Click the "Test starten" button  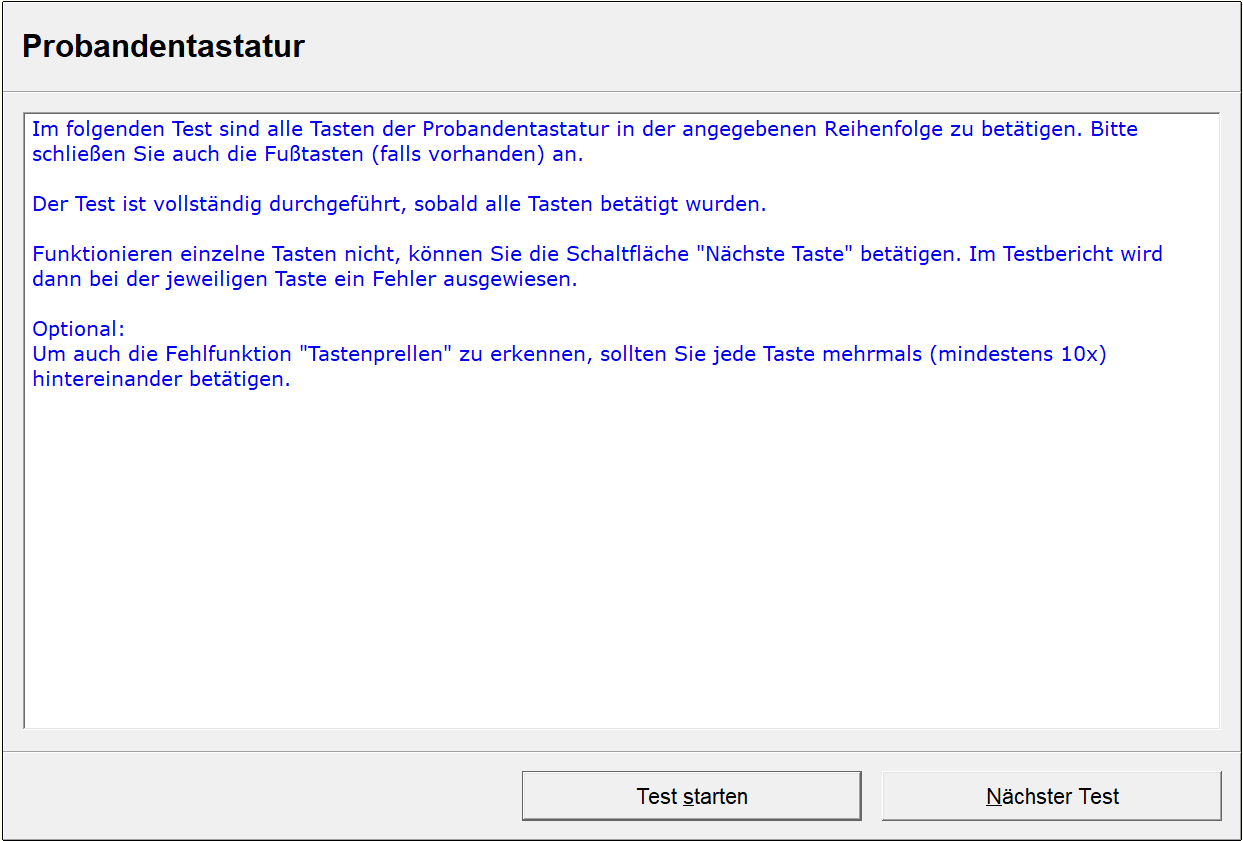coord(691,796)
